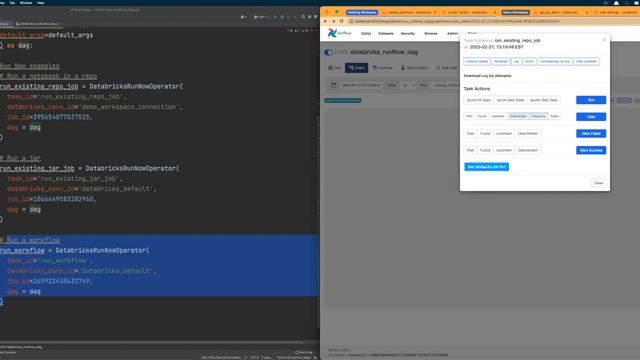Click Close button at dialog bottom

598,183
